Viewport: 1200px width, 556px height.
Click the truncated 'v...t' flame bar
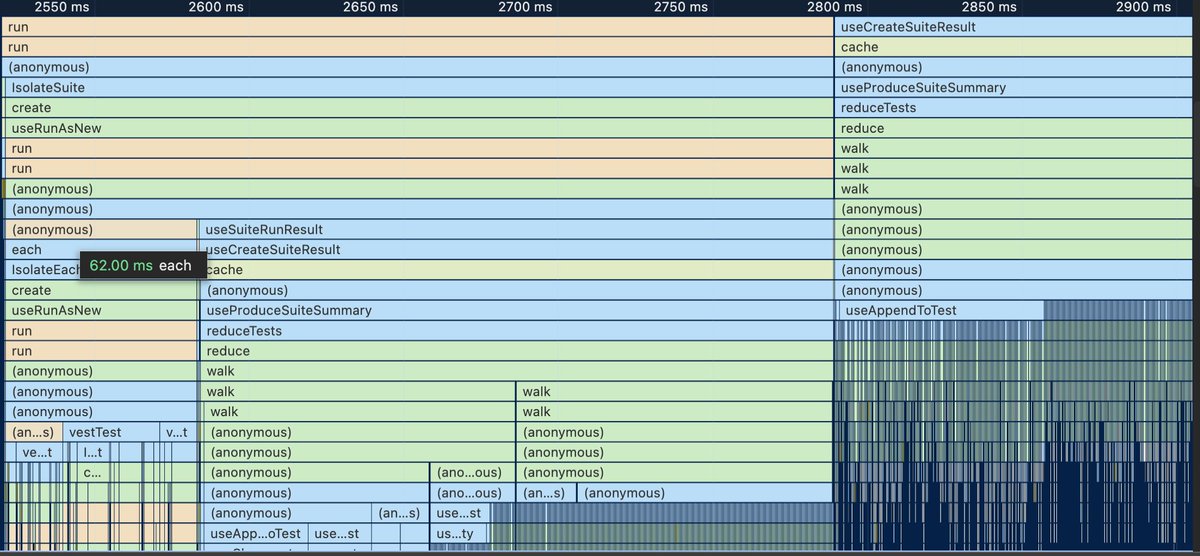177,432
